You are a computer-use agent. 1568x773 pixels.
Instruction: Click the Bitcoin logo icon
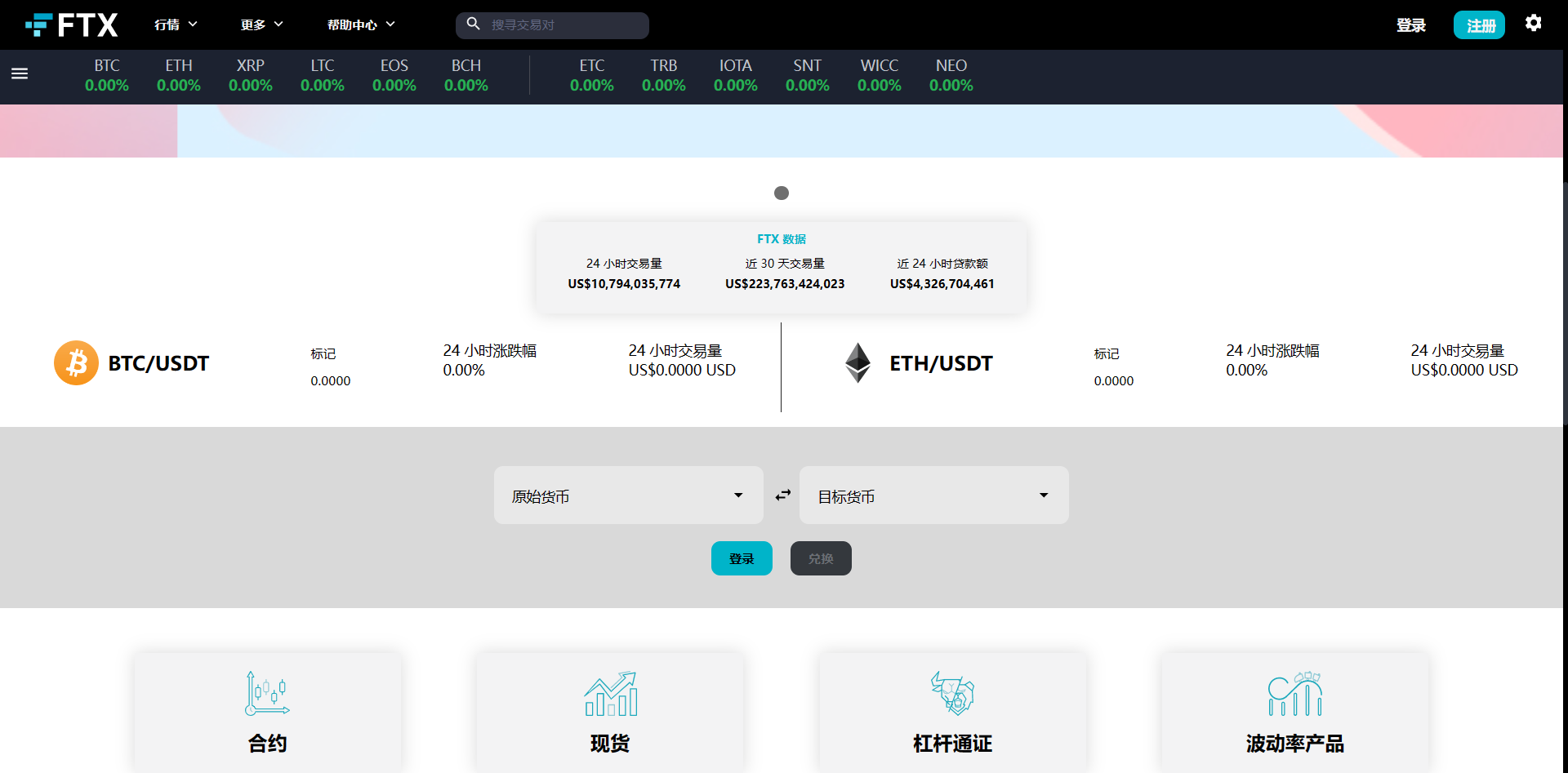click(x=76, y=363)
